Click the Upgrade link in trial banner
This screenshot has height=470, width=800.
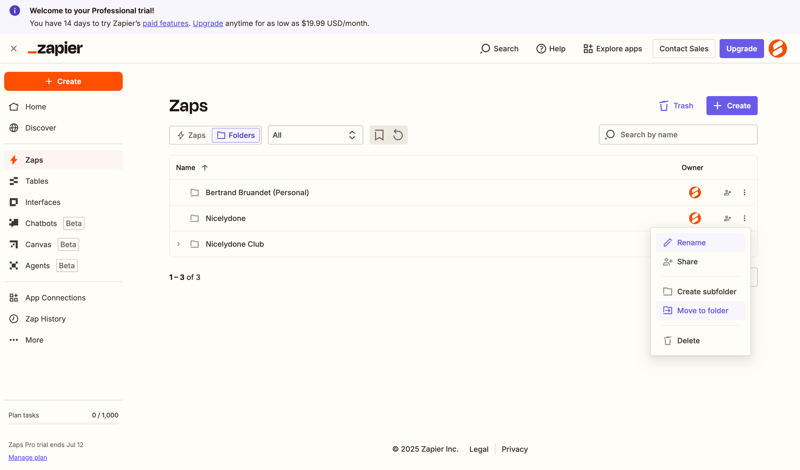[x=208, y=23]
